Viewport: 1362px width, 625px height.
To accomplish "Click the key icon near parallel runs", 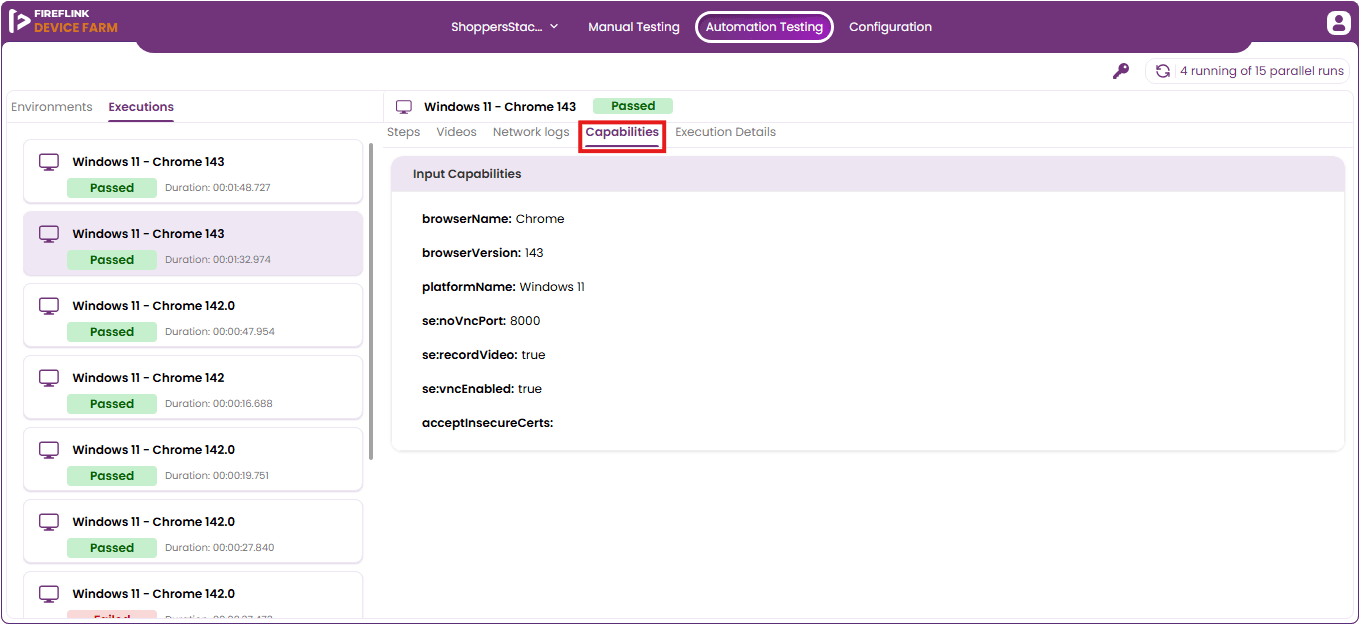I will click(1121, 71).
